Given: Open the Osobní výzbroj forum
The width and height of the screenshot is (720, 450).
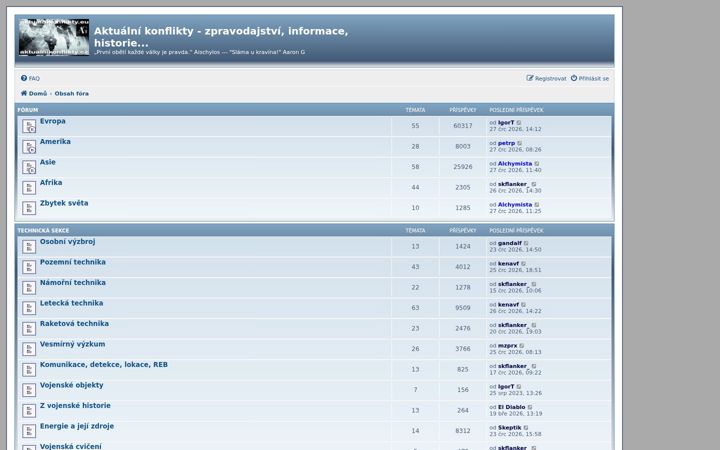Looking at the screenshot, I should (x=68, y=242).
